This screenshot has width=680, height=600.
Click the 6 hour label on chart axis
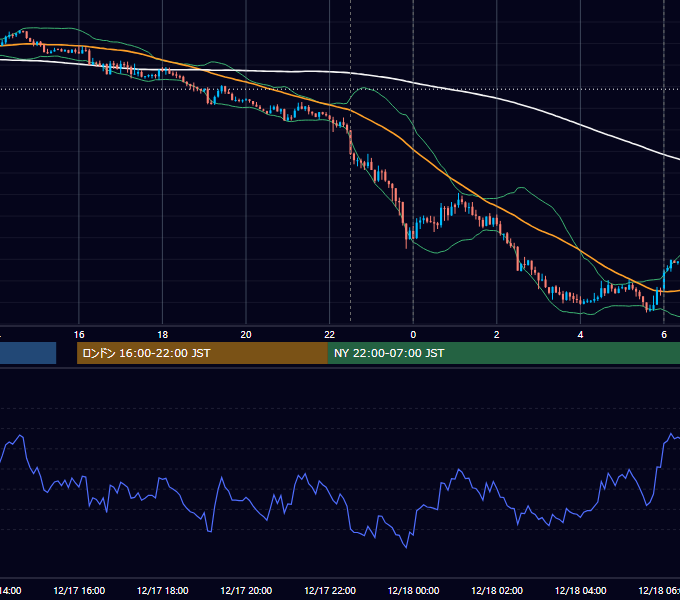[x=664, y=335]
